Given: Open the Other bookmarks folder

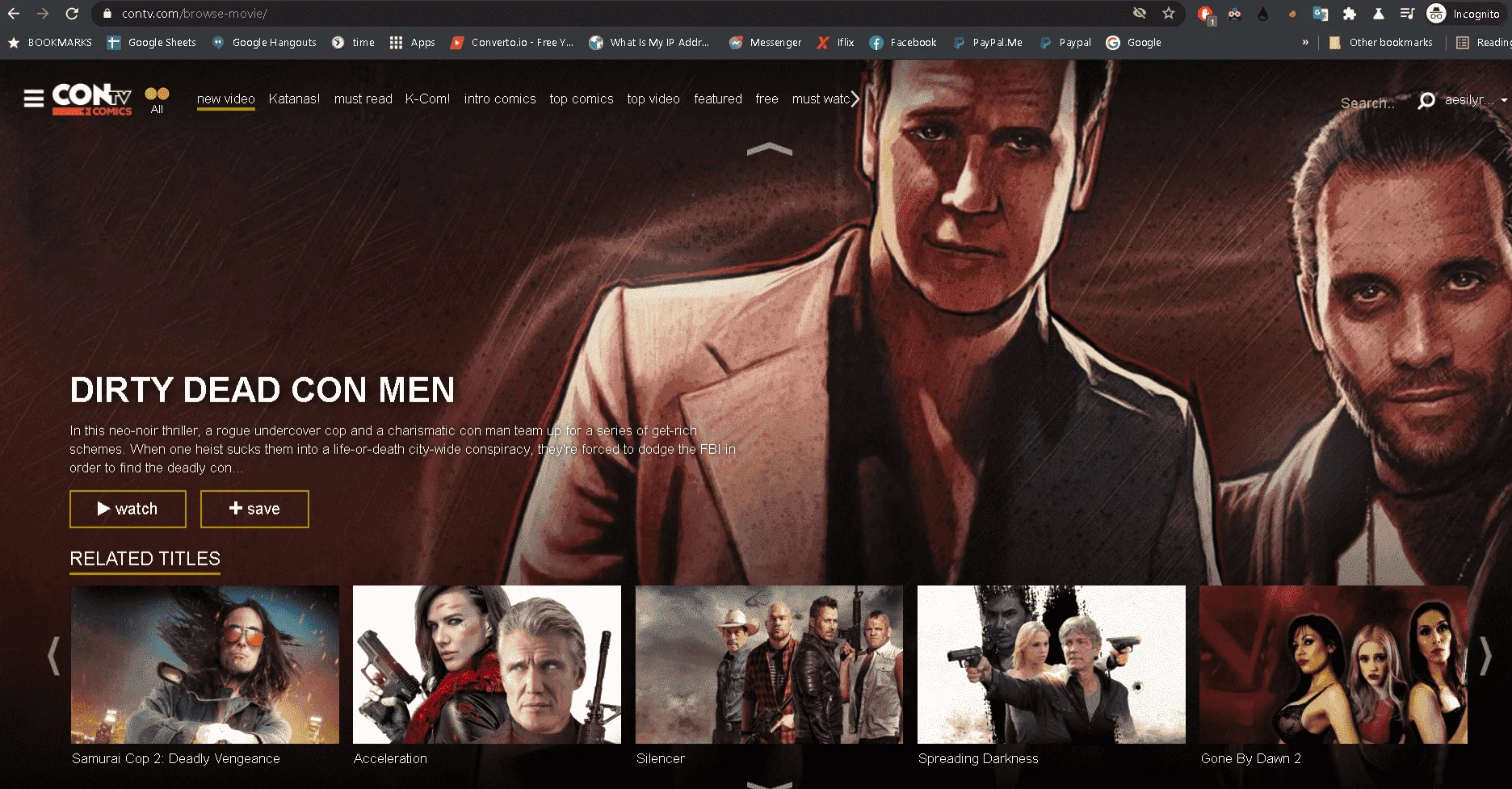Looking at the screenshot, I should (x=1381, y=43).
